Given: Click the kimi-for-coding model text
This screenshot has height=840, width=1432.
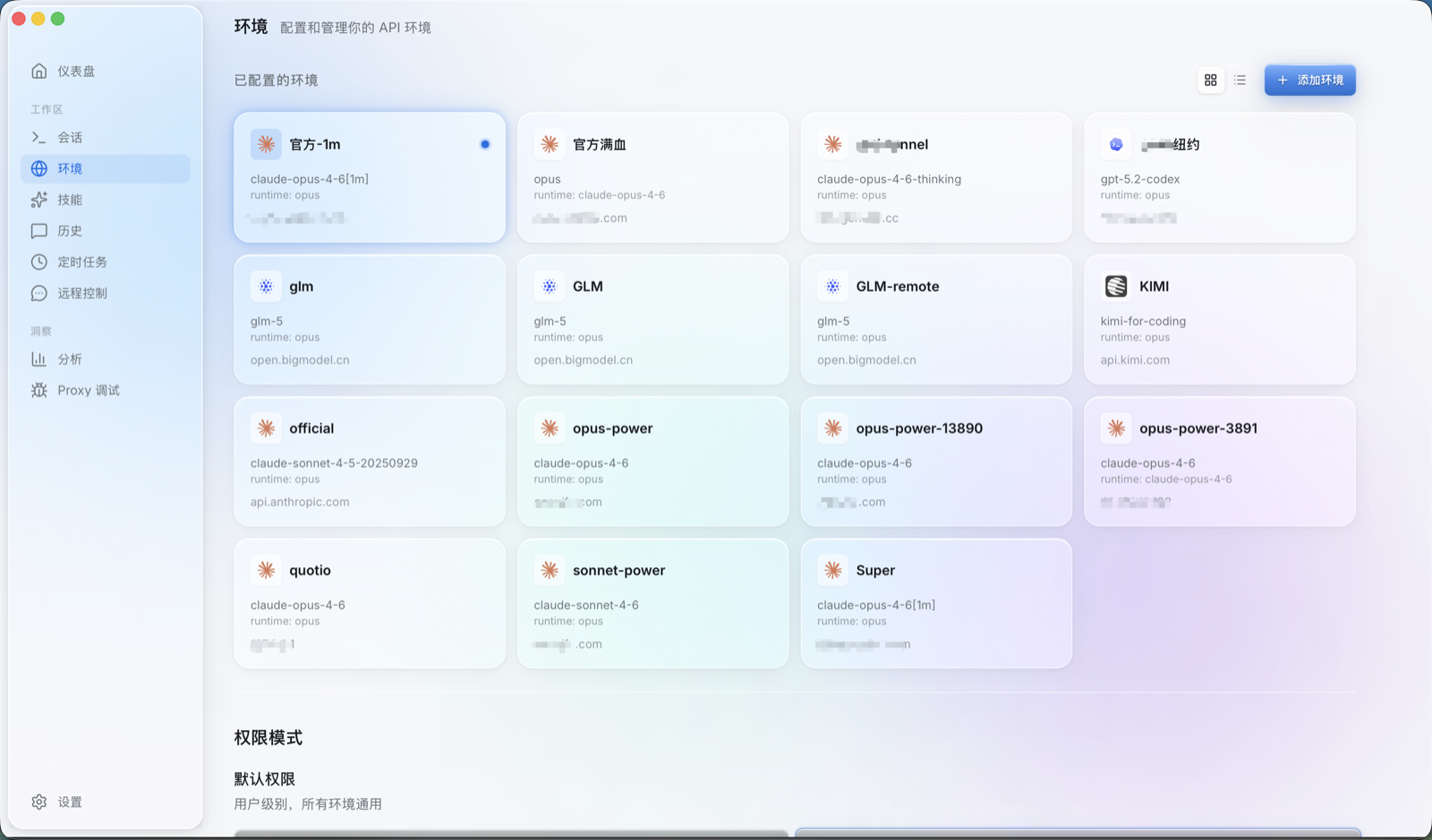Looking at the screenshot, I should [1143, 321].
